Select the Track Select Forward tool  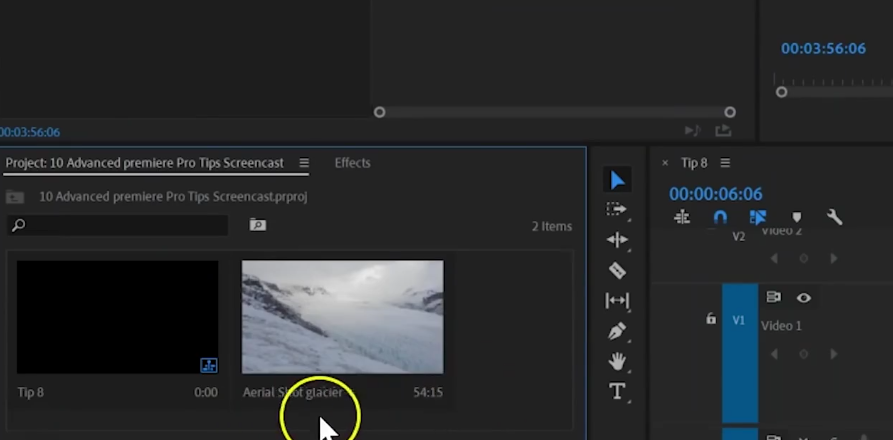tap(617, 209)
